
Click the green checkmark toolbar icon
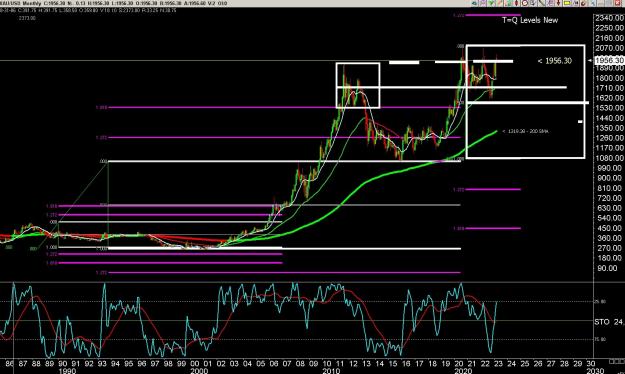(491, 3)
